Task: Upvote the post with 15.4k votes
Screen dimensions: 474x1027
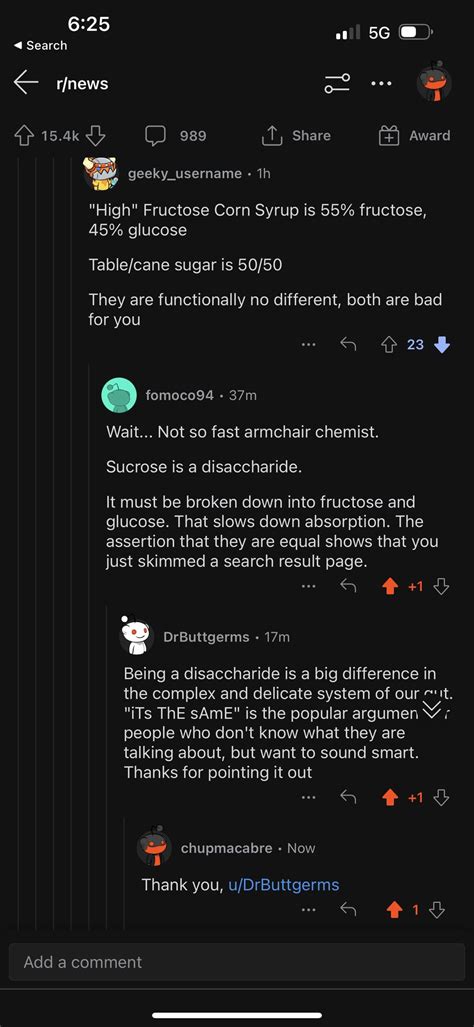Action: [x=24, y=136]
